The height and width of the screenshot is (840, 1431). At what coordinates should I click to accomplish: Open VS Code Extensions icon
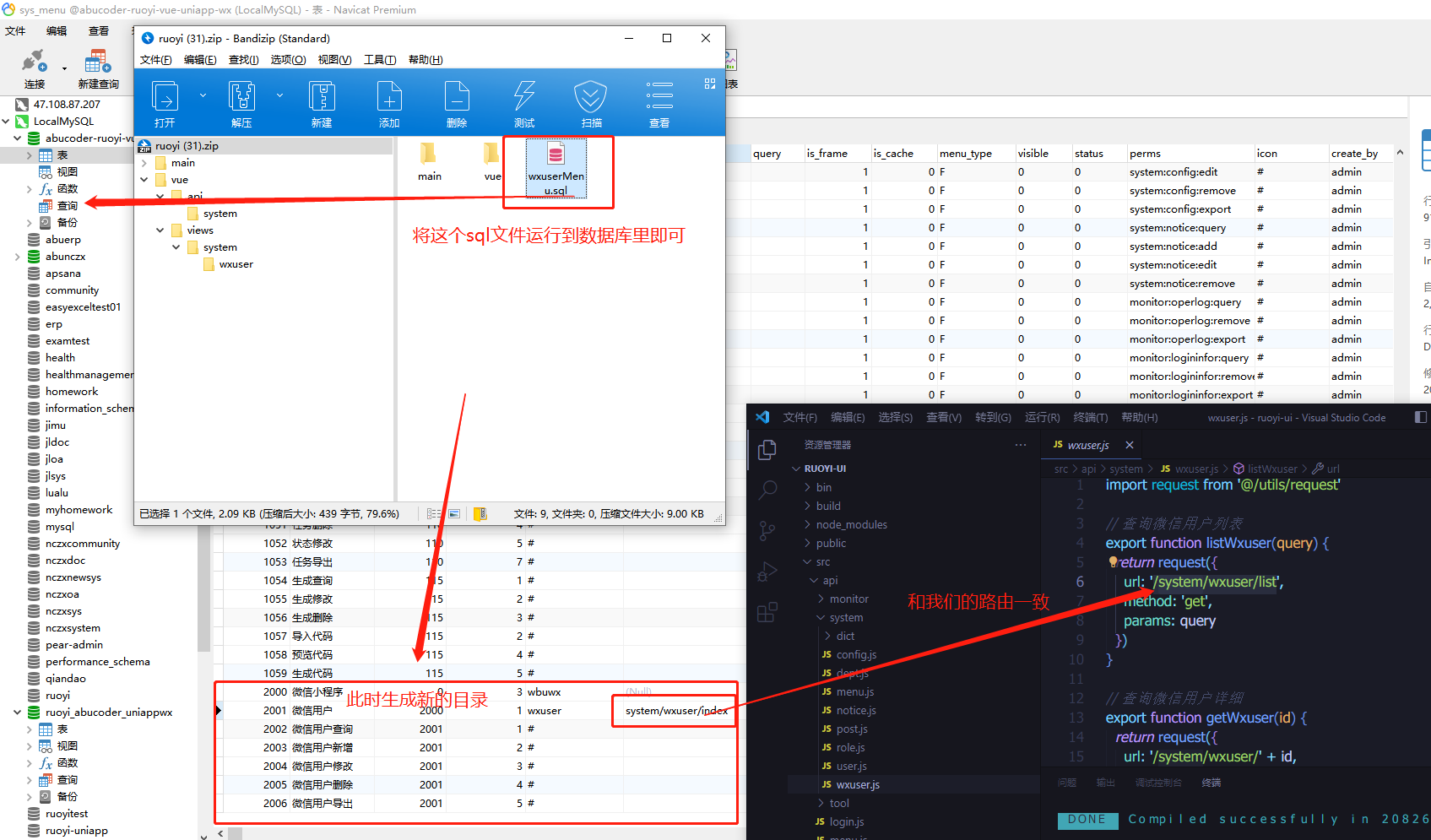[x=767, y=612]
